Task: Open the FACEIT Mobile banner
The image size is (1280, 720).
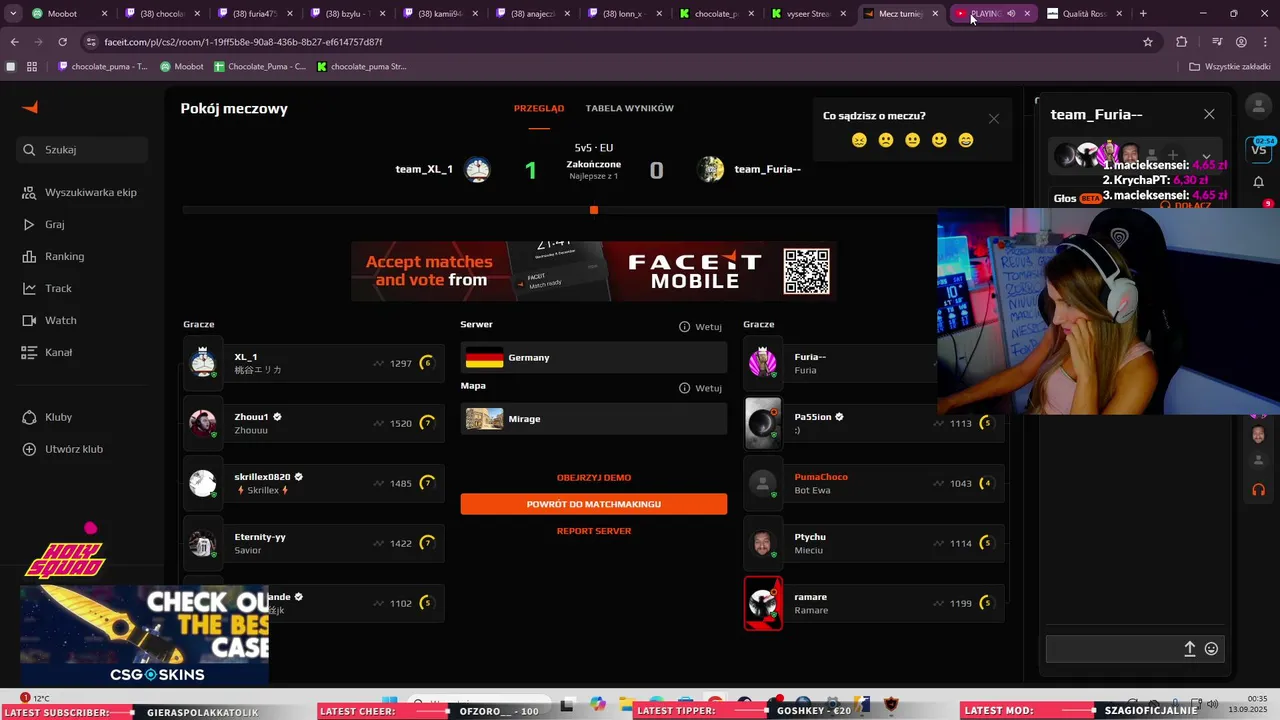Action: (594, 271)
